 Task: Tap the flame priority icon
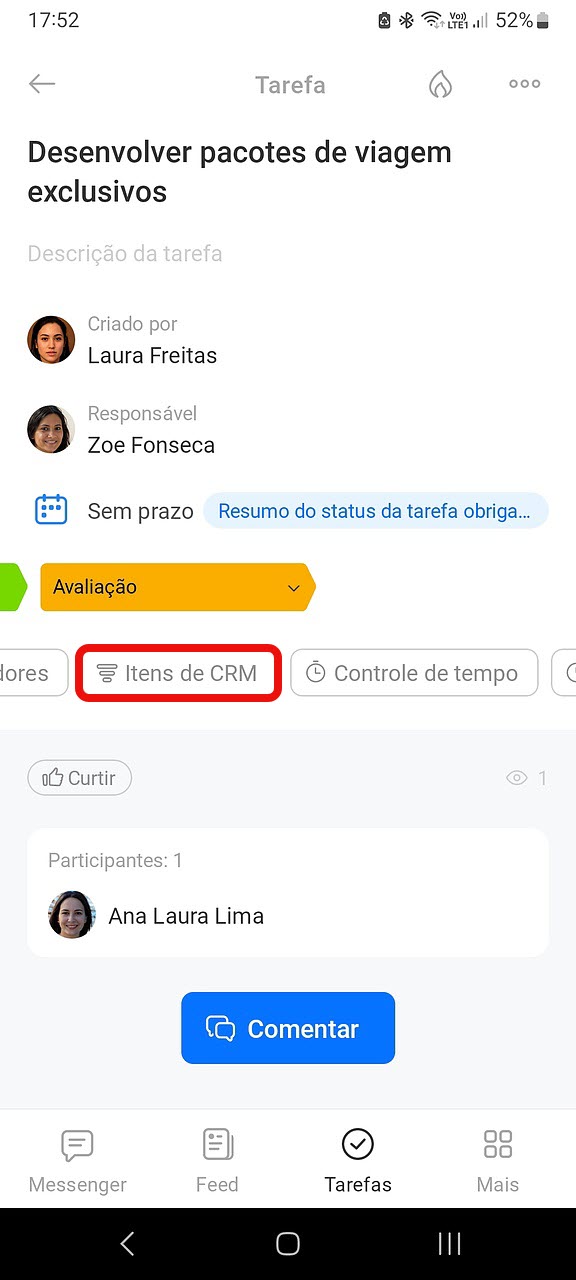click(440, 85)
